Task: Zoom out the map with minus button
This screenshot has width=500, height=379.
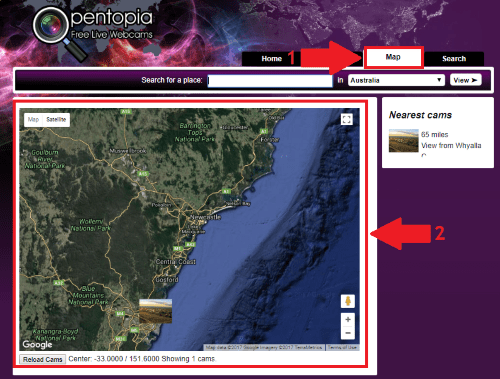Action: (348, 333)
